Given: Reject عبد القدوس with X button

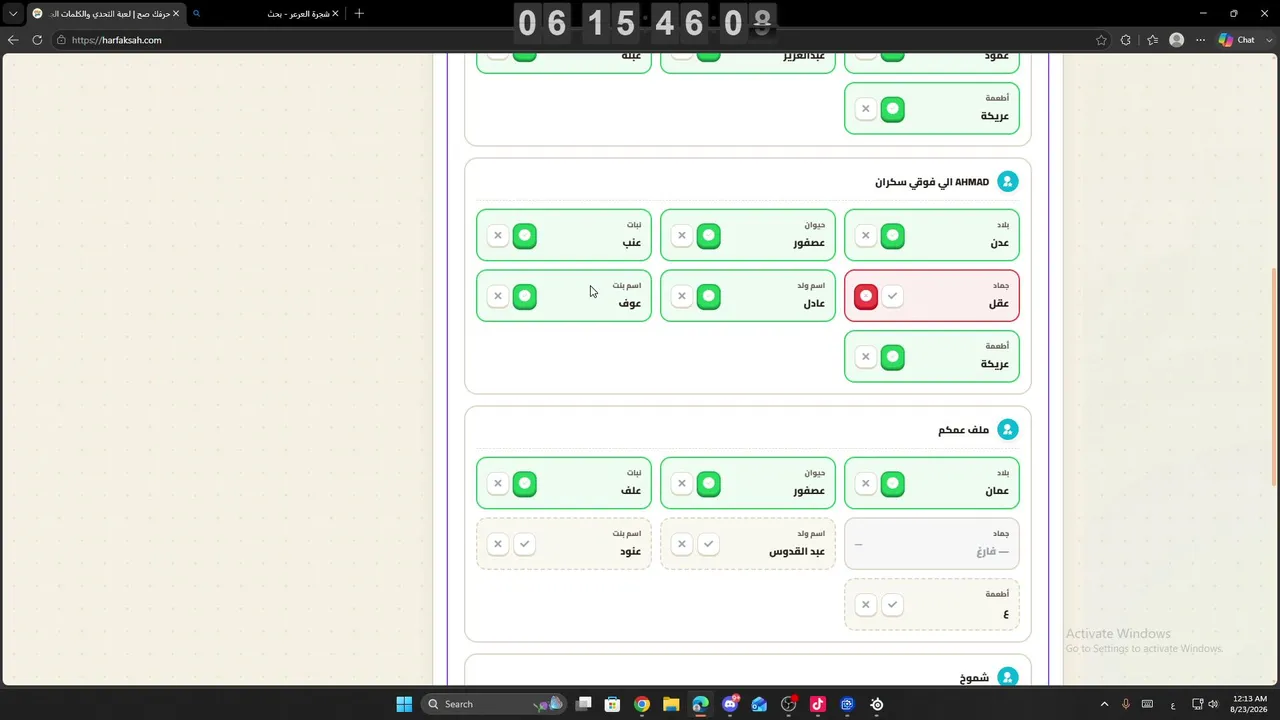Looking at the screenshot, I should click(x=682, y=545).
